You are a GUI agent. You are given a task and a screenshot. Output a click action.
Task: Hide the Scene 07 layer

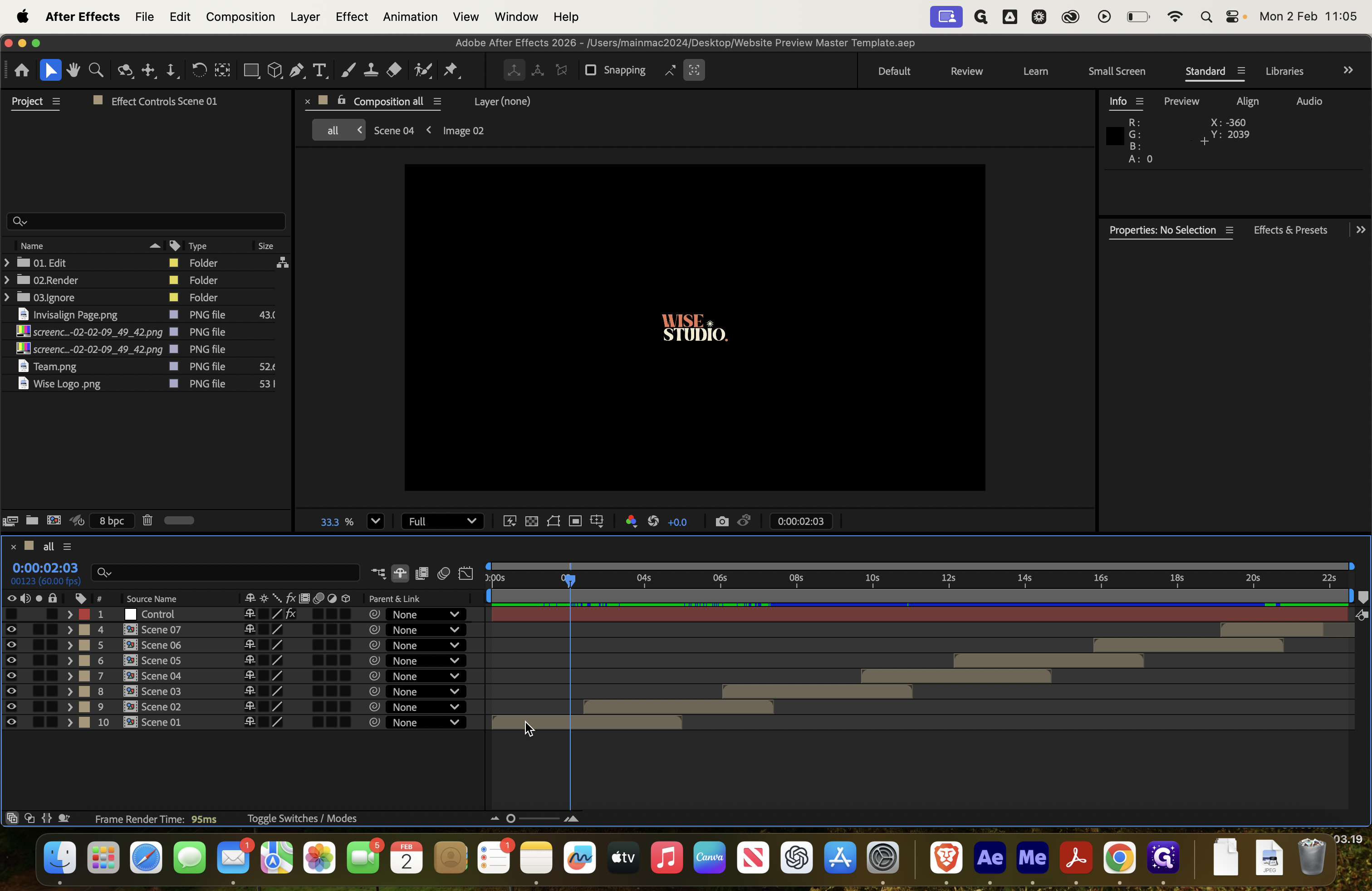11,629
